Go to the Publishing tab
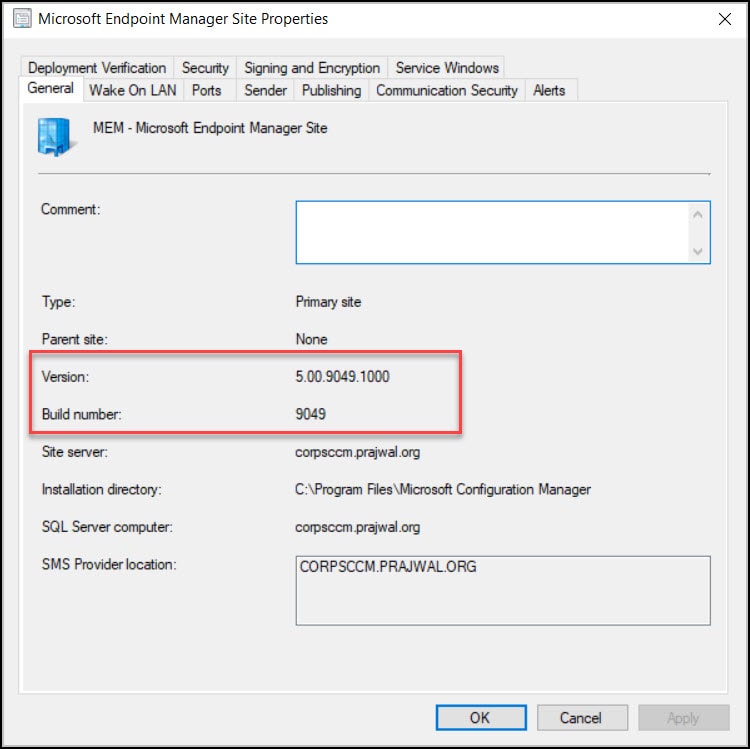The height and width of the screenshot is (749, 750). tap(331, 90)
